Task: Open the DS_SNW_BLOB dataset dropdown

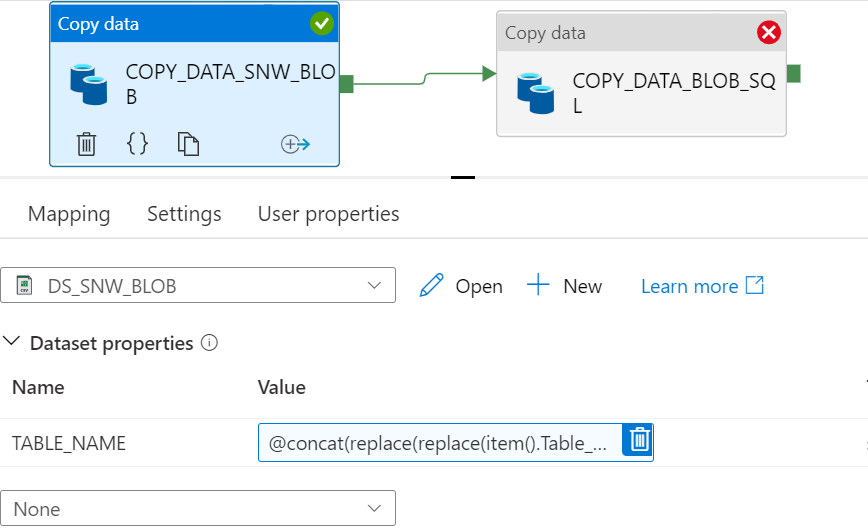Action: point(198,285)
